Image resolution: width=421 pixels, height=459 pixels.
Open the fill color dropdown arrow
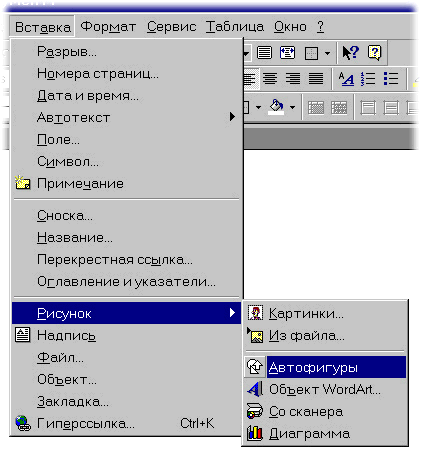coord(292,107)
